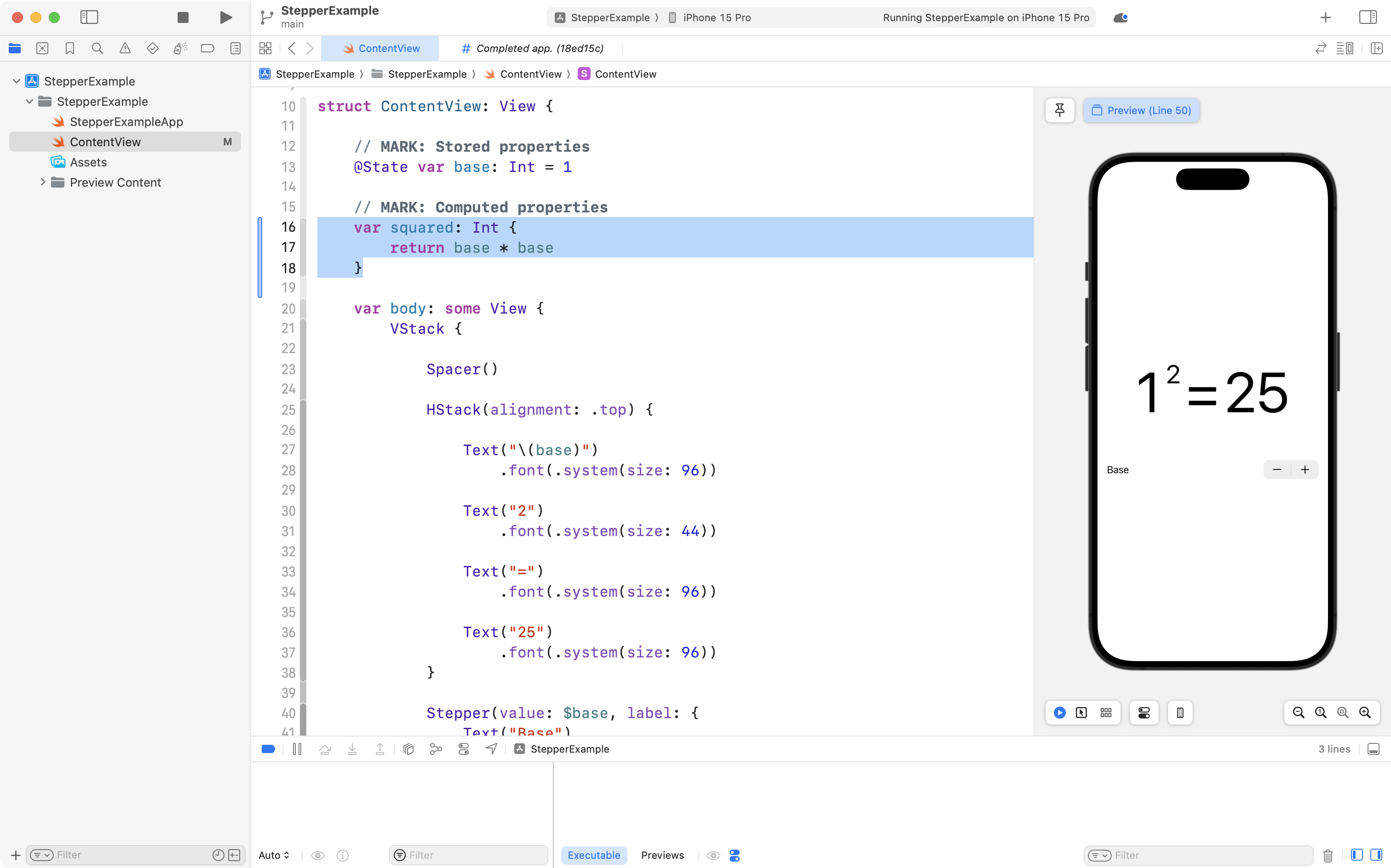This screenshot has height=868, width=1391.
Task: Click the Preview (Line 50) button
Action: coord(1142,110)
